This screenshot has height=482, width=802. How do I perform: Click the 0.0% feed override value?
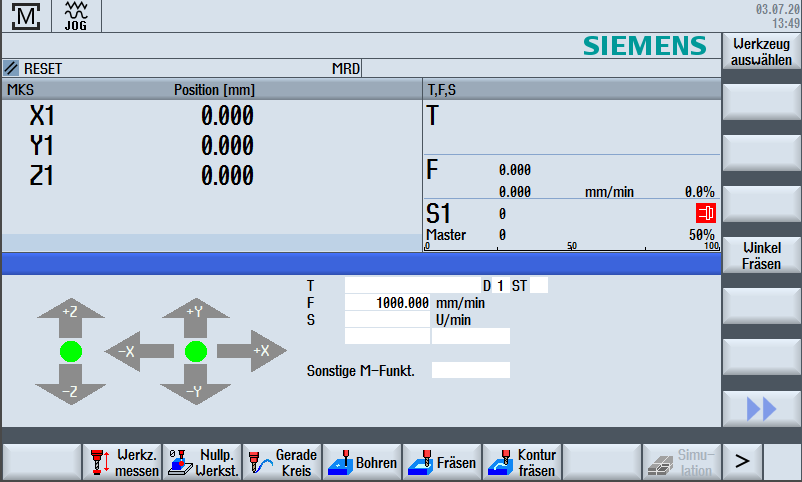pyautogui.click(x=700, y=192)
